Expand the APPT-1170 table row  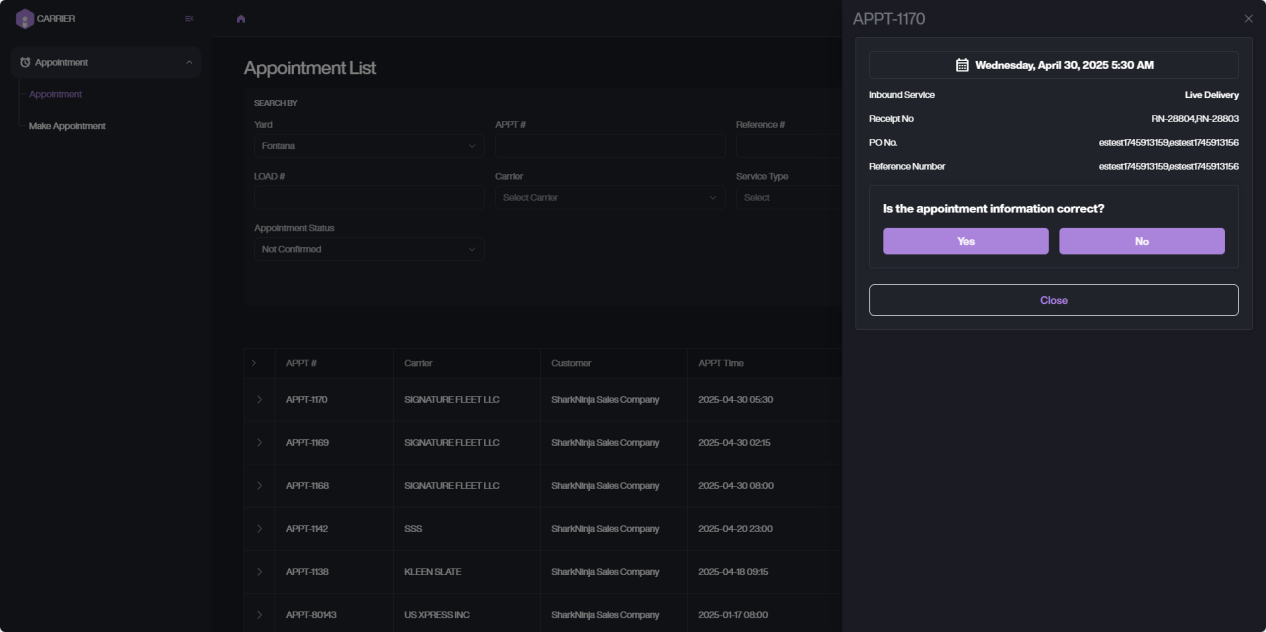click(259, 400)
